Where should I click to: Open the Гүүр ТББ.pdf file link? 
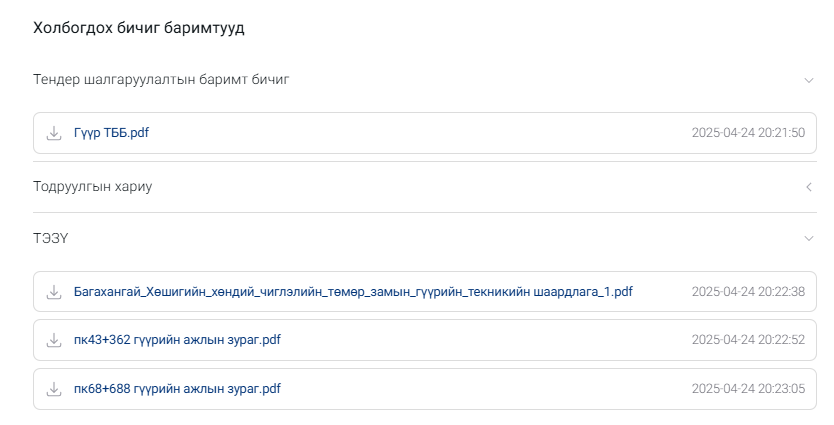click(111, 133)
